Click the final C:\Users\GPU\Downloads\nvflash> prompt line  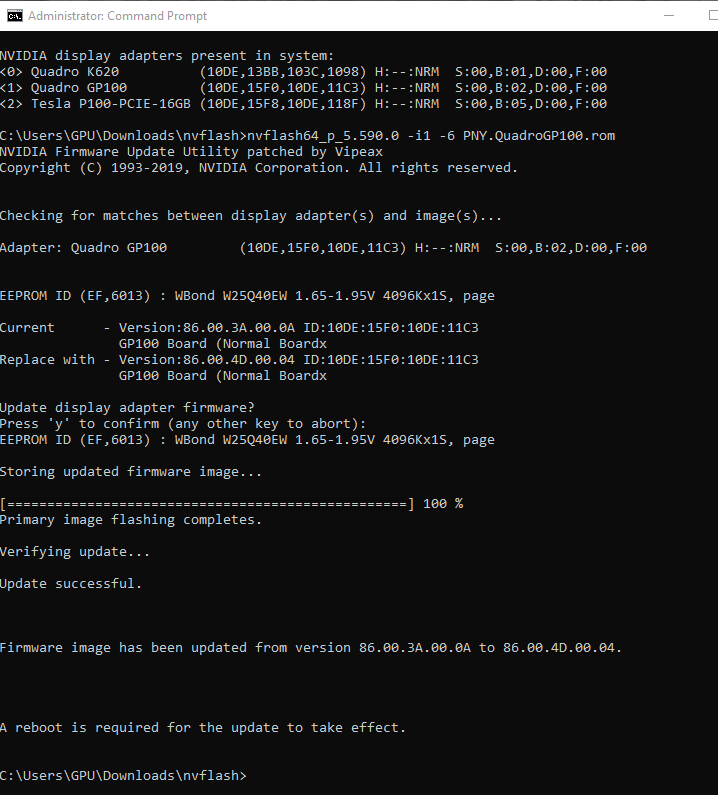[123, 775]
